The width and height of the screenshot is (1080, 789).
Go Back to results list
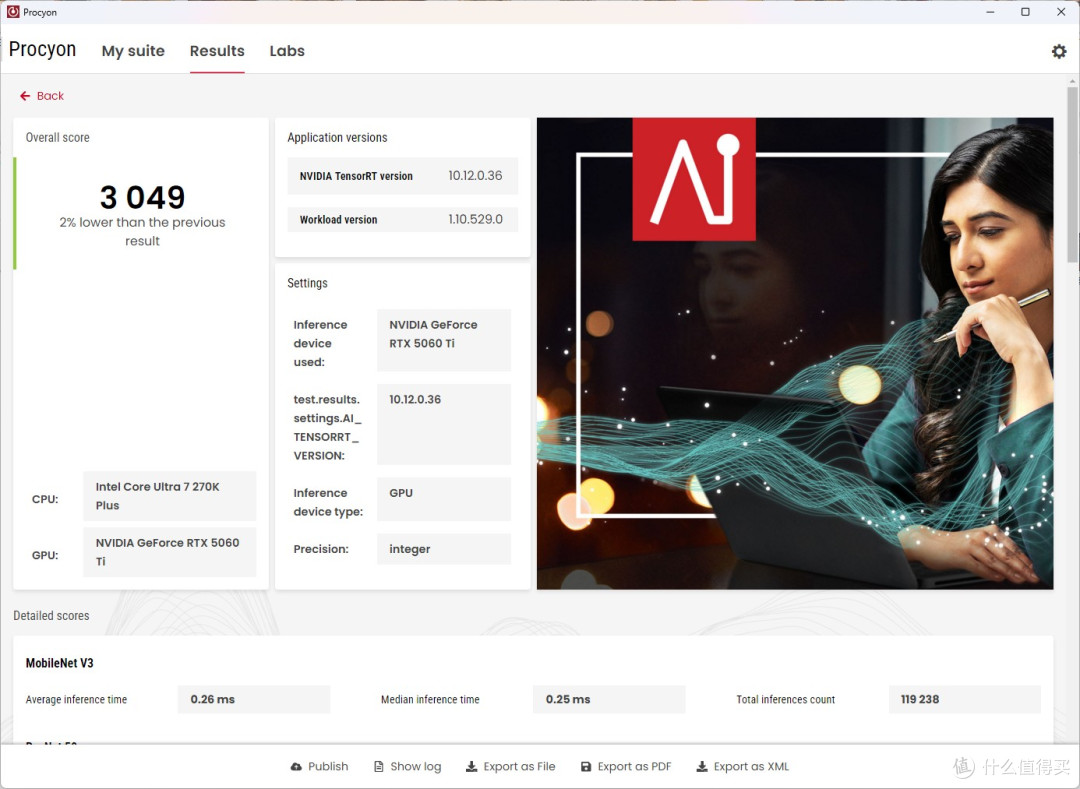pyautogui.click(x=42, y=96)
